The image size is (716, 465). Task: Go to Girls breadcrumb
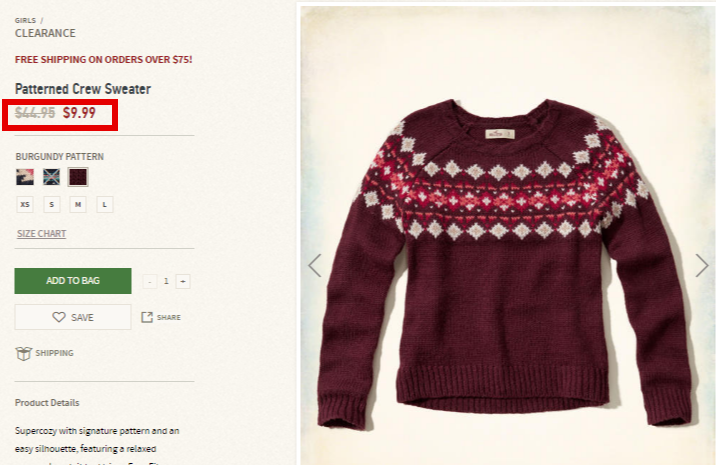click(25, 21)
